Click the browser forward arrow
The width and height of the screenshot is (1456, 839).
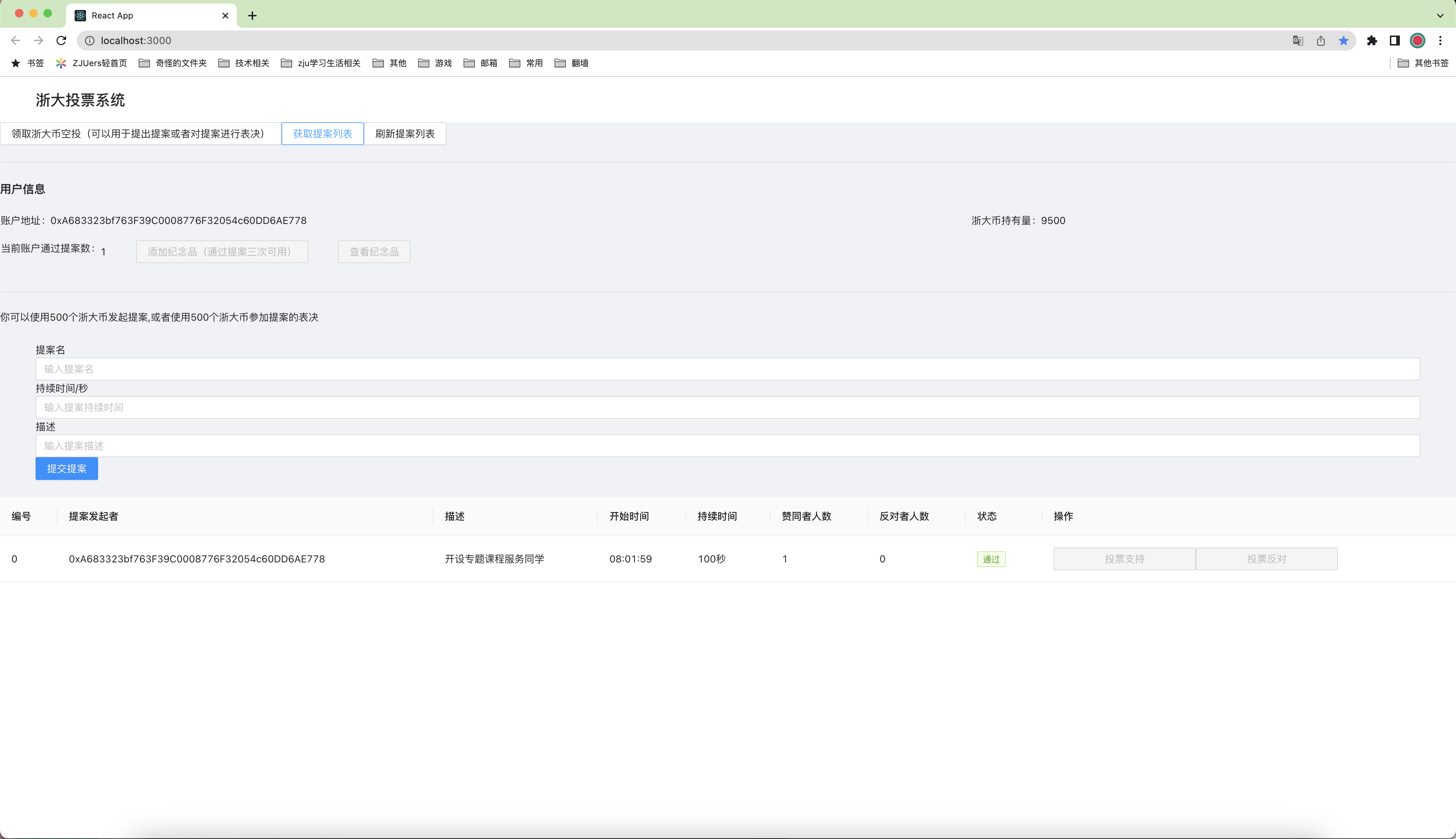[38, 40]
